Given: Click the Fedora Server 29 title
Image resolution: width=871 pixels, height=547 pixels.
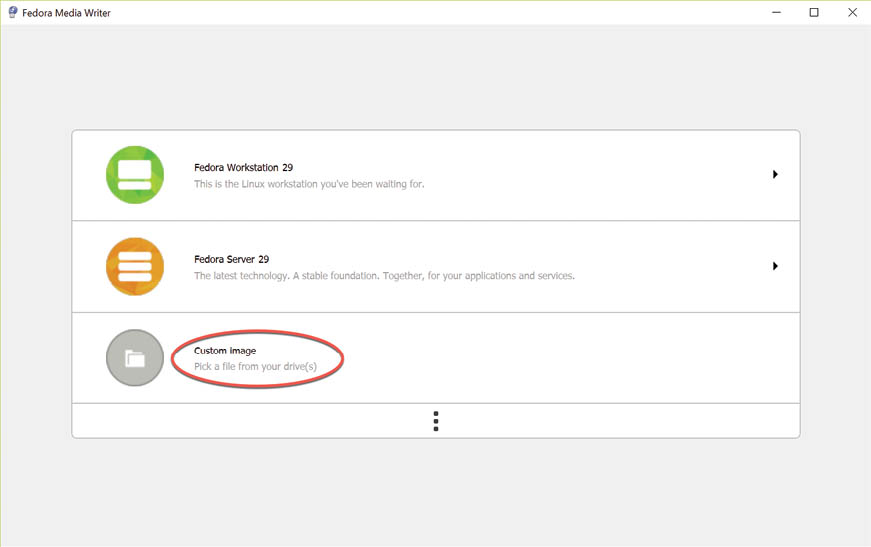Looking at the screenshot, I should tap(232, 259).
